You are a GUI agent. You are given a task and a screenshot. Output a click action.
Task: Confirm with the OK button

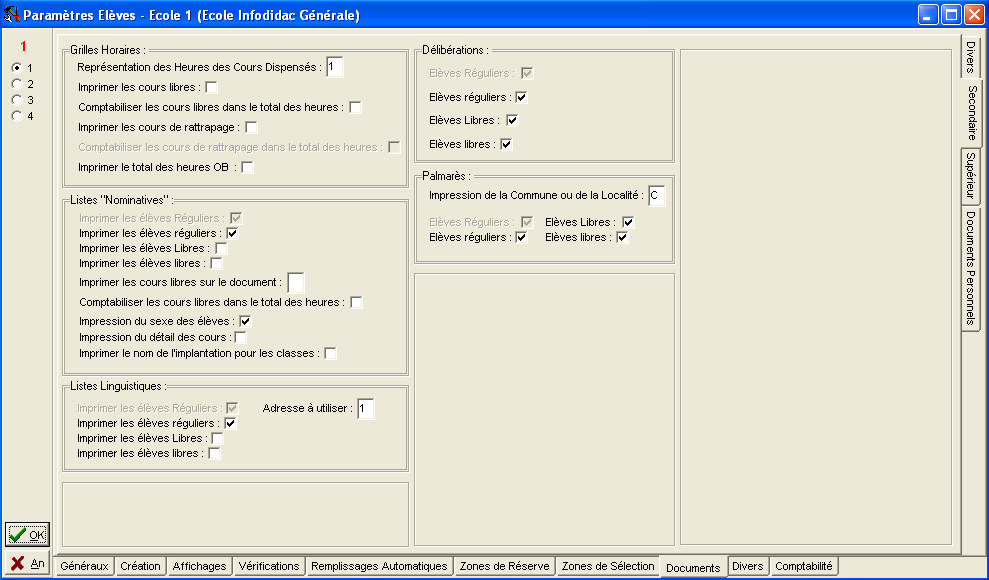(x=27, y=535)
